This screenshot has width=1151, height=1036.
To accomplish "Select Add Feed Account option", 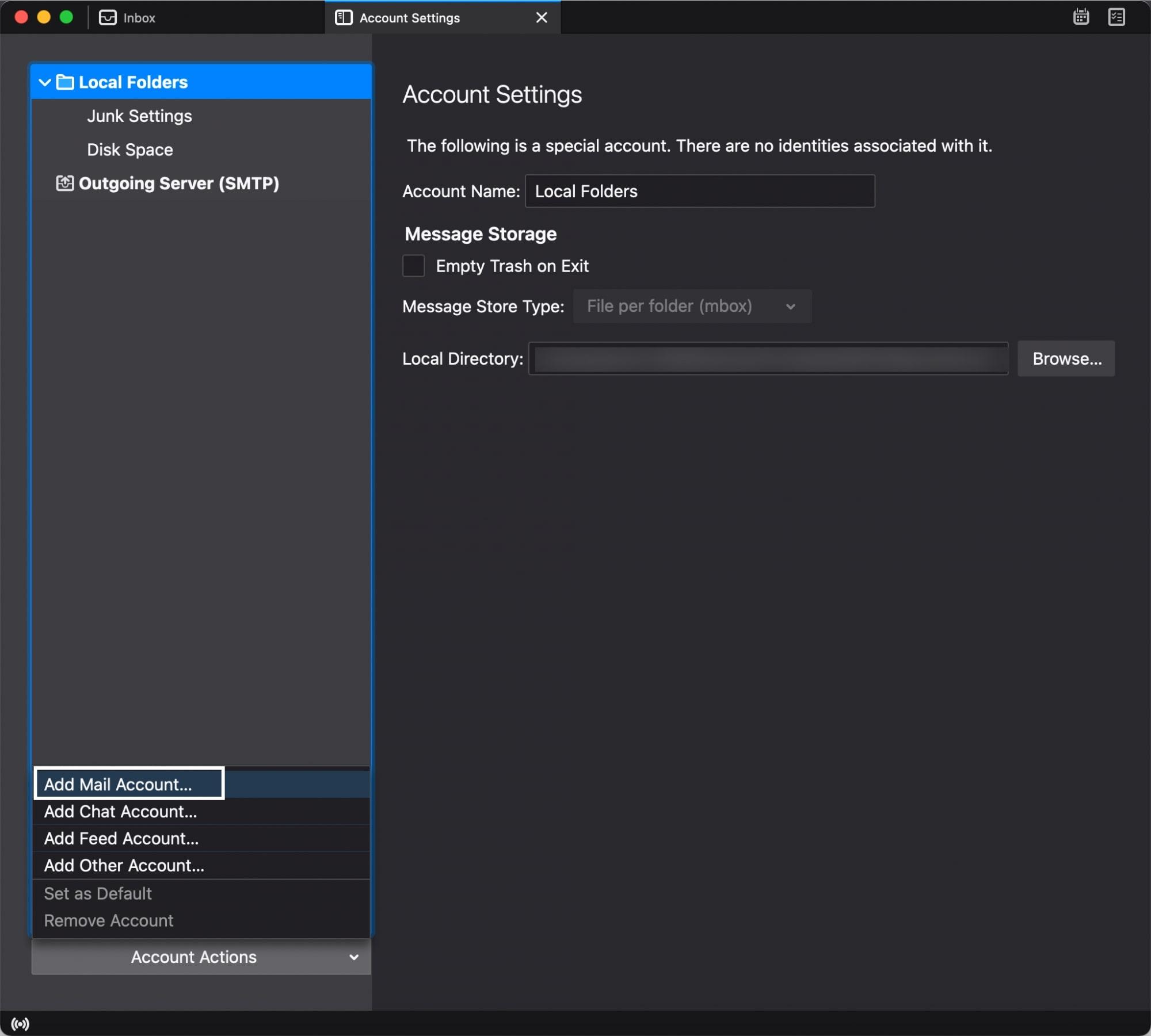I will (x=121, y=838).
